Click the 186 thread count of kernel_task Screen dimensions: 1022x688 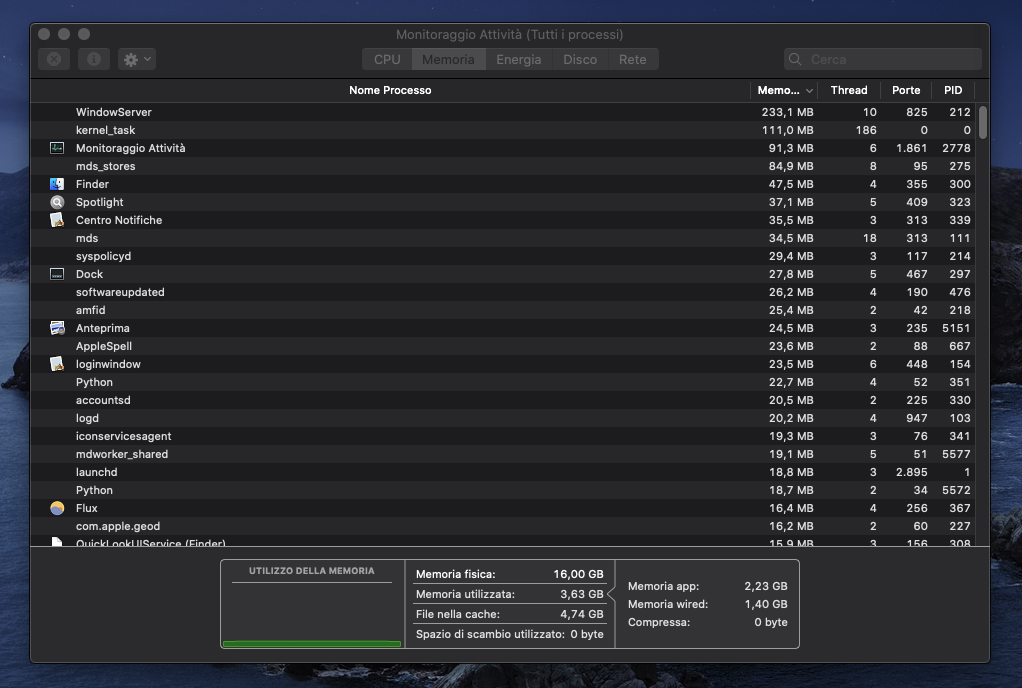(x=866, y=130)
